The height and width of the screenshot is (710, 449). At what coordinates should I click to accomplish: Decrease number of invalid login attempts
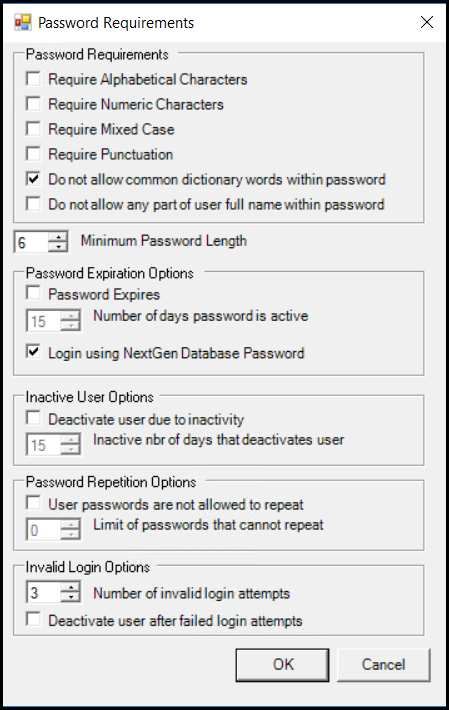(x=70, y=597)
